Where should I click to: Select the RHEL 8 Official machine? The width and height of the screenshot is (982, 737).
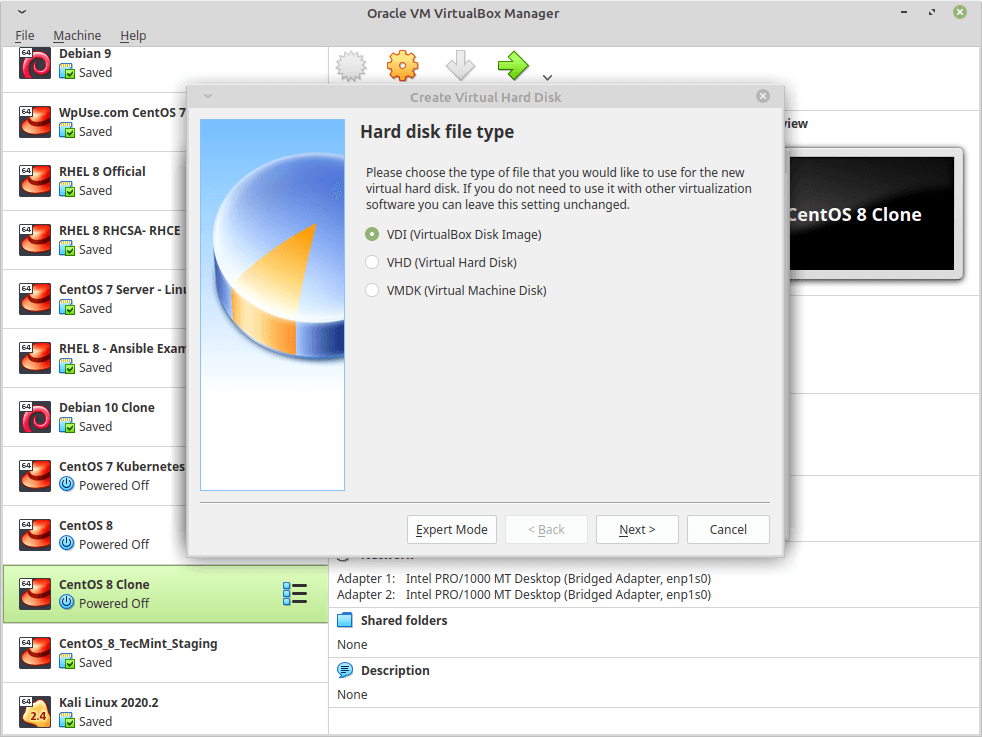95,181
